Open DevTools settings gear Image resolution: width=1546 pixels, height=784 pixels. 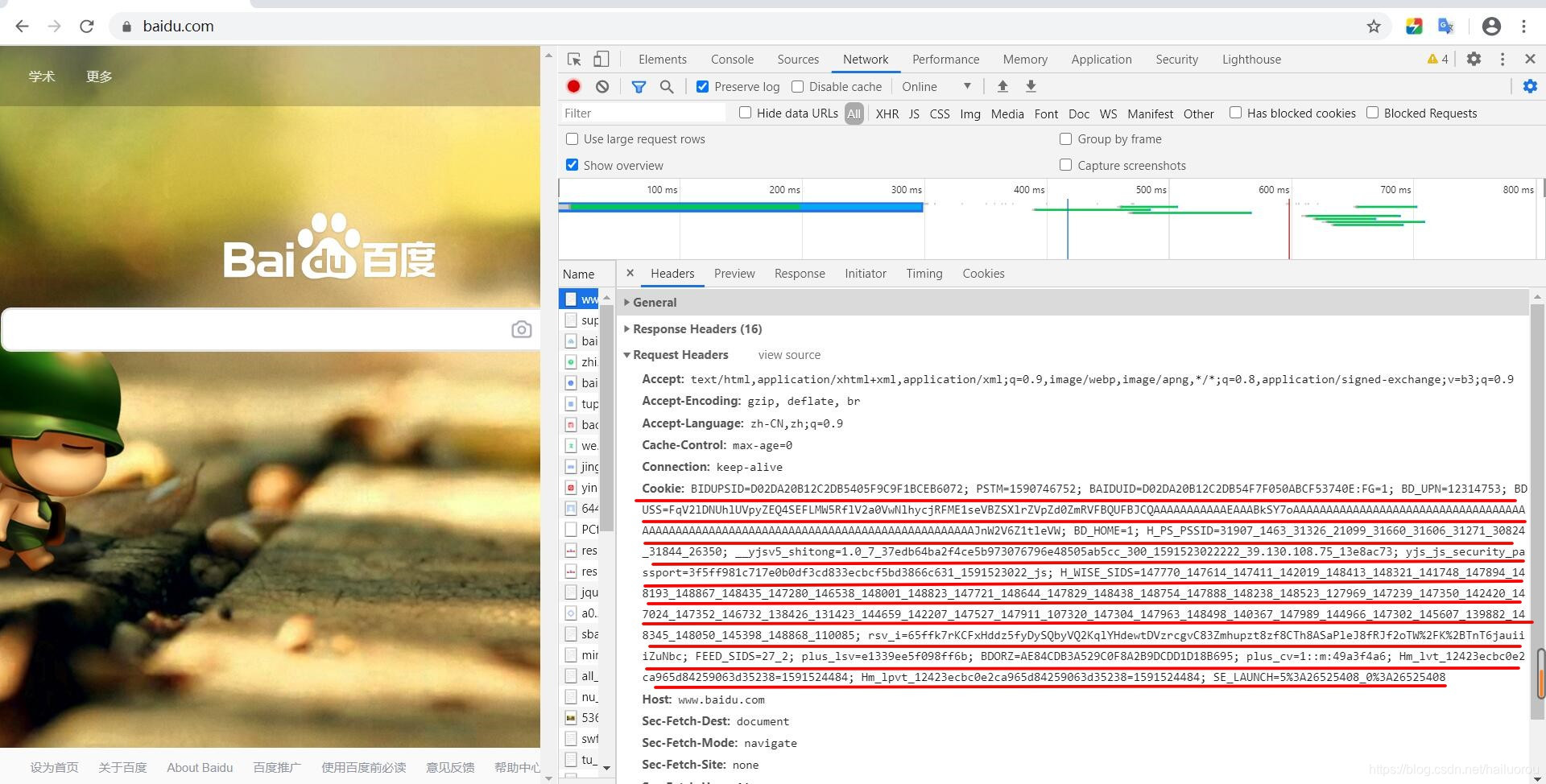[x=1474, y=59]
